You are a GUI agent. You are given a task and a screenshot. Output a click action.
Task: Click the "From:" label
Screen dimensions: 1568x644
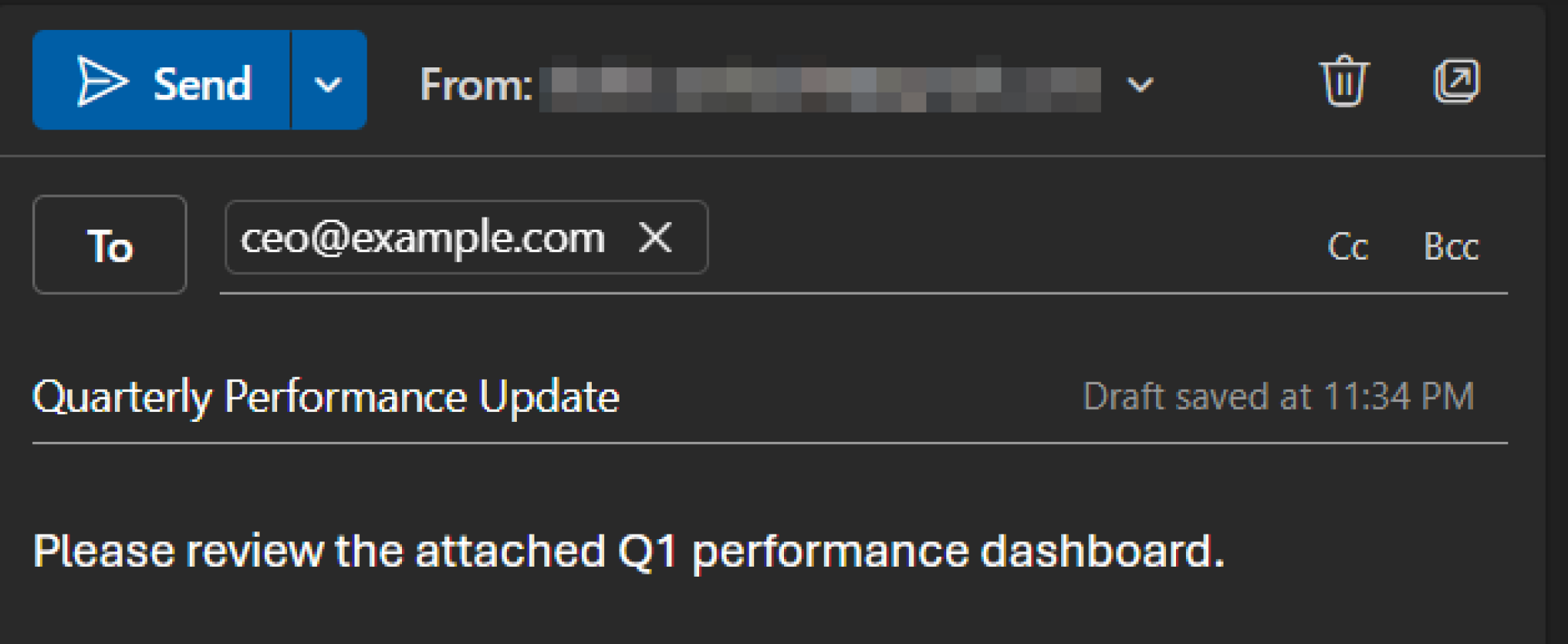476,84
